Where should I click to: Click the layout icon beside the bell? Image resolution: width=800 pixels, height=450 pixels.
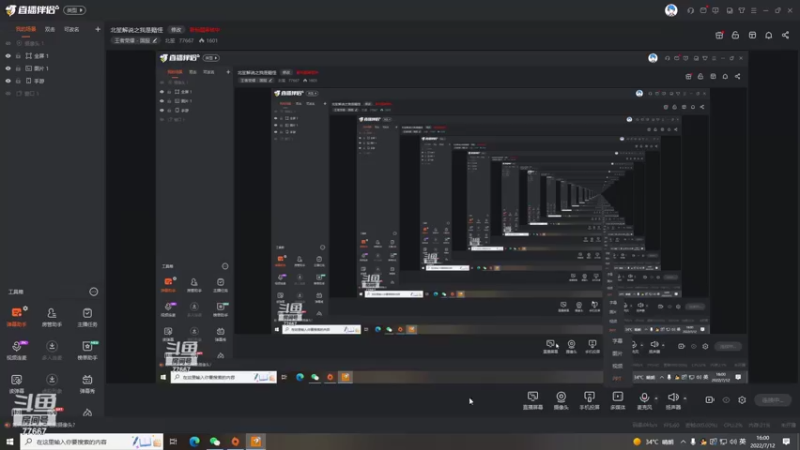[x=752, y=35]
